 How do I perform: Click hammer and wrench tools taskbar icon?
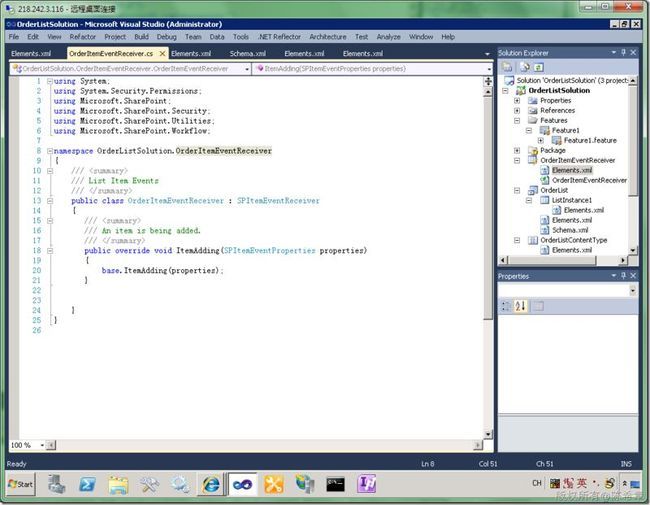[149, 484]
